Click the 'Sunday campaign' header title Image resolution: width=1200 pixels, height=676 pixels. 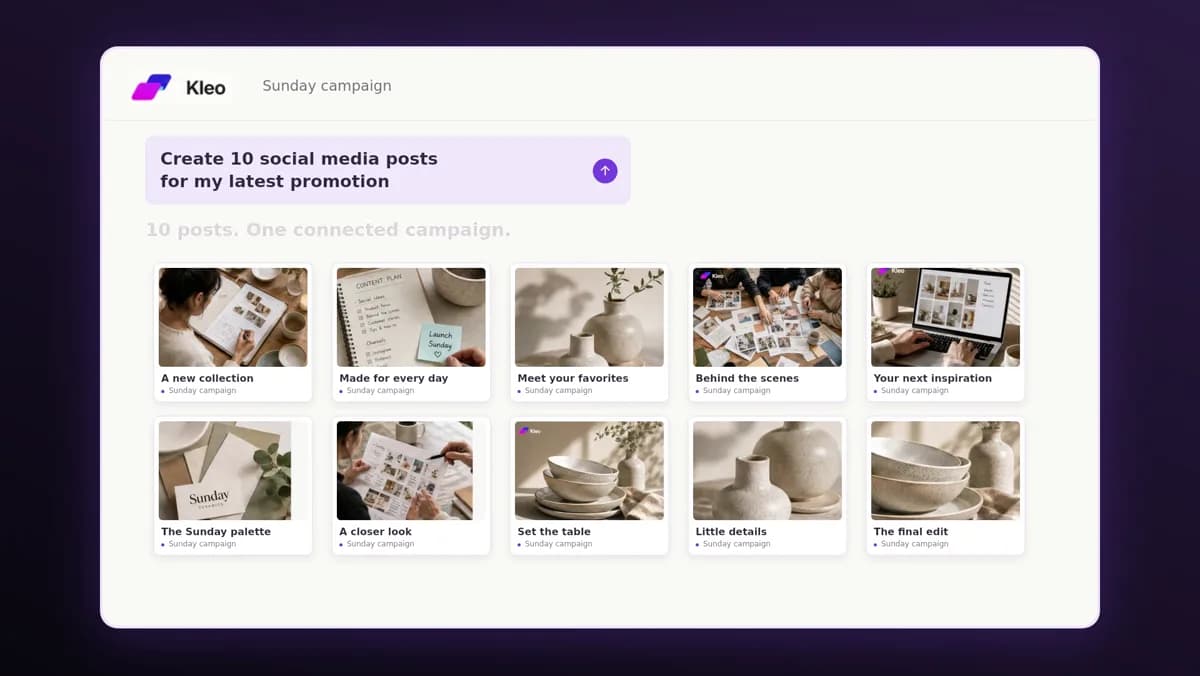tap(327, 86)
